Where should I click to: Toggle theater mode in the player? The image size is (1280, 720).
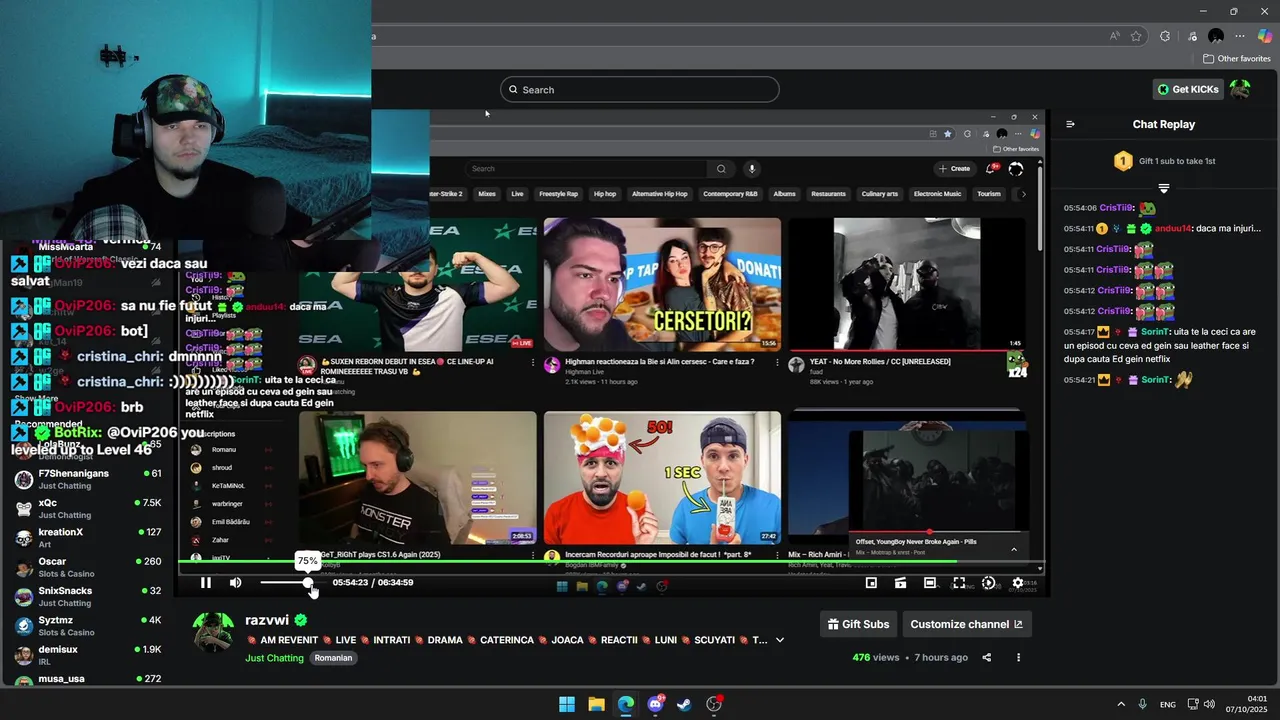(930, 583)
